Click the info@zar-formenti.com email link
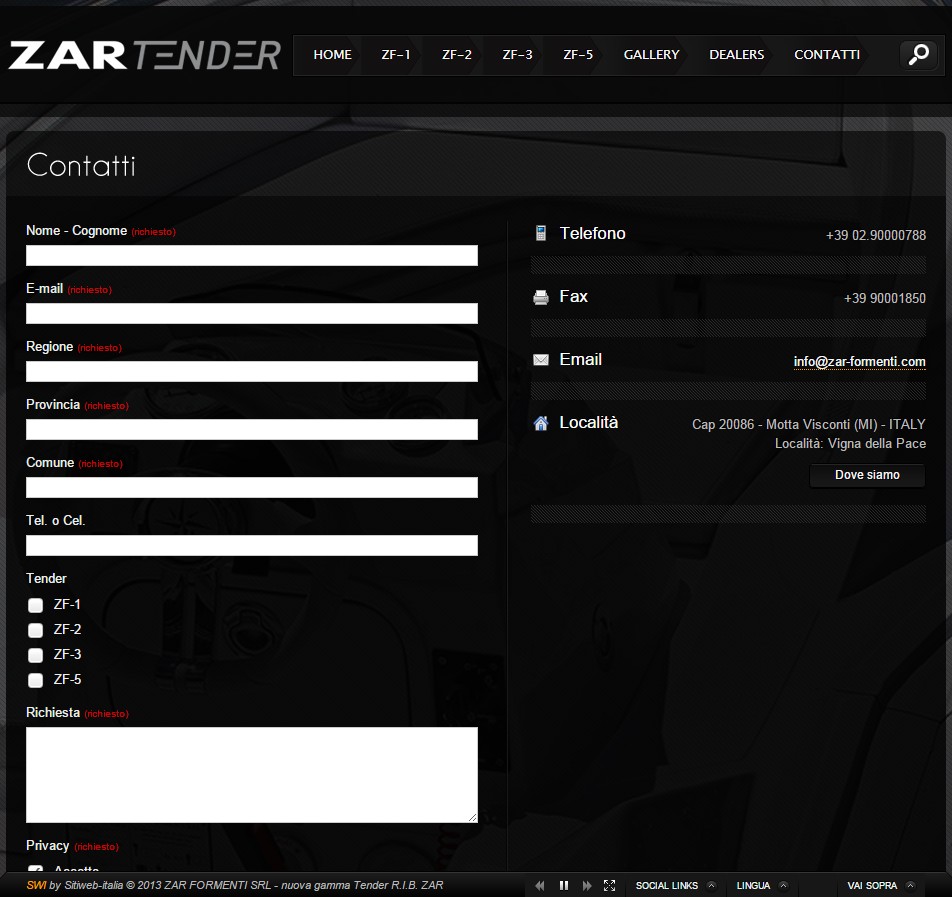The image size is (952, 897). [x=859, y=362]
